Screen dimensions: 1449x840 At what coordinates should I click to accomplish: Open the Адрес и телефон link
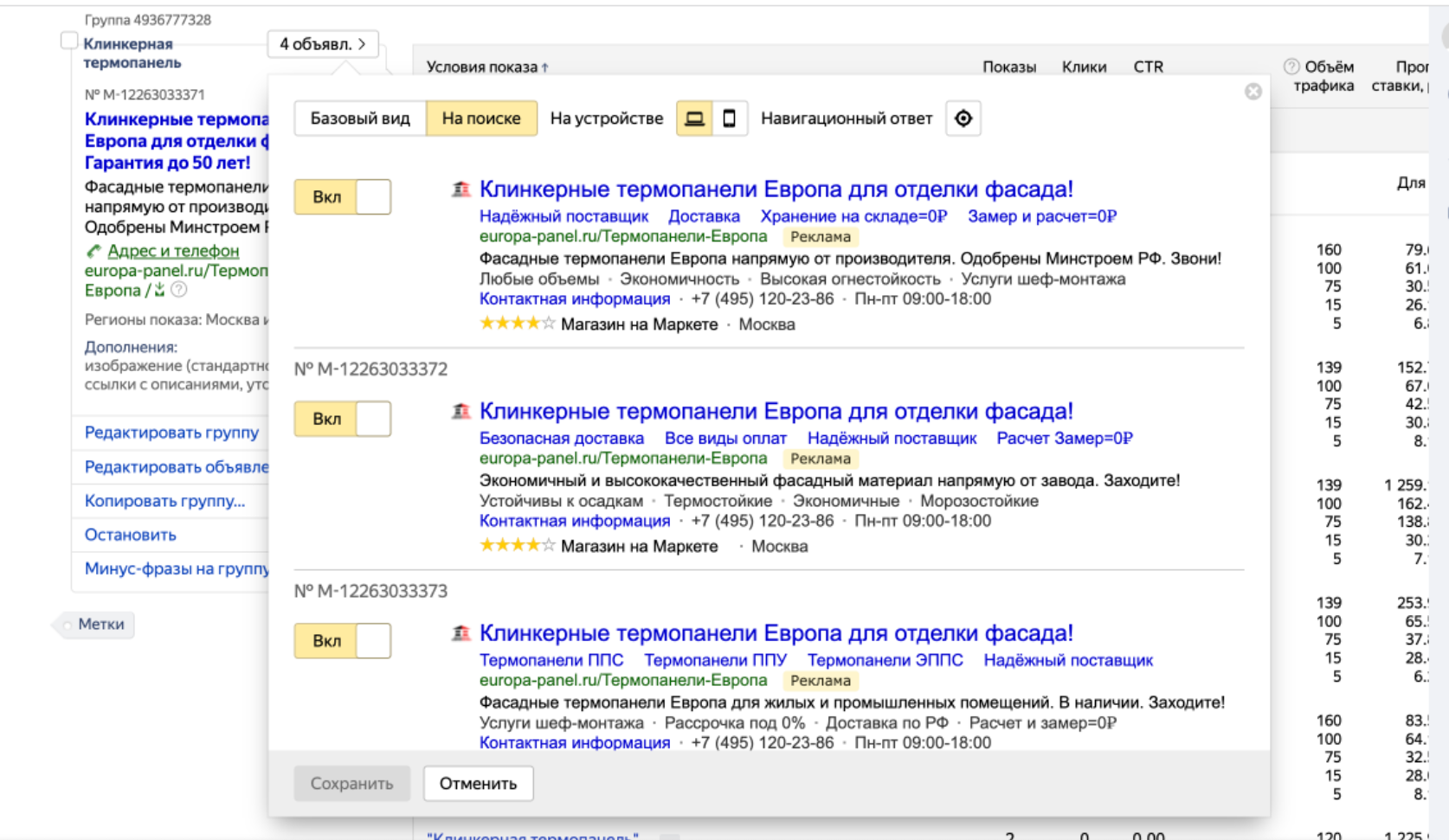[x=173, y=251]
